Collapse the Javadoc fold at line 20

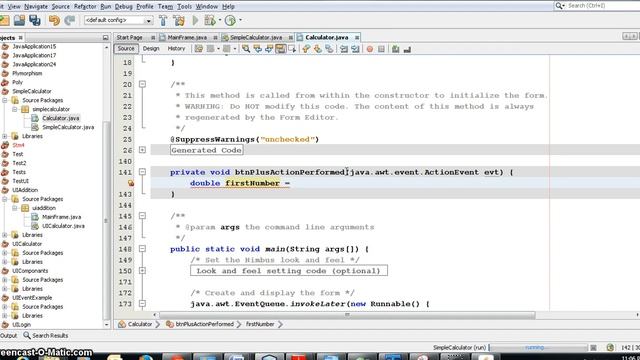coord(142,84)
